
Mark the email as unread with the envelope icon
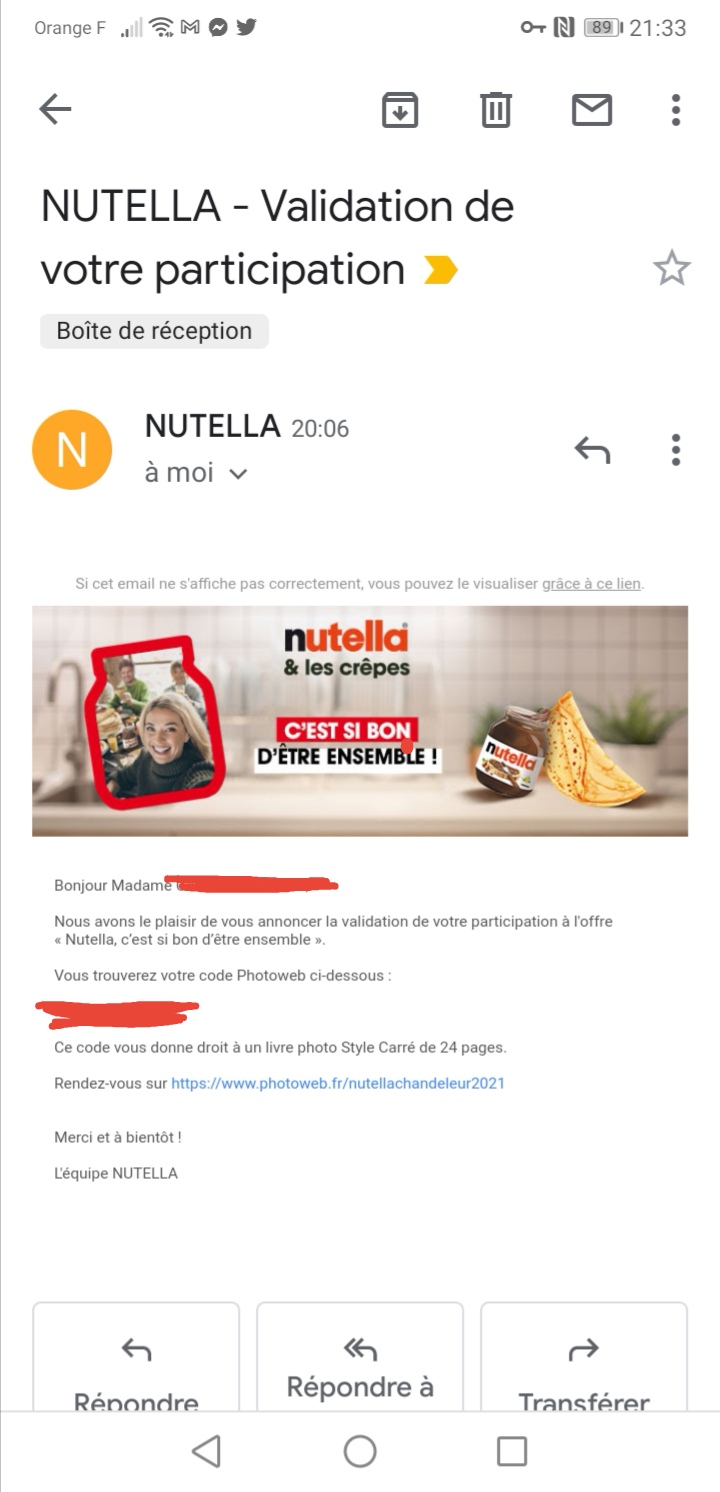tap(592, 109)
